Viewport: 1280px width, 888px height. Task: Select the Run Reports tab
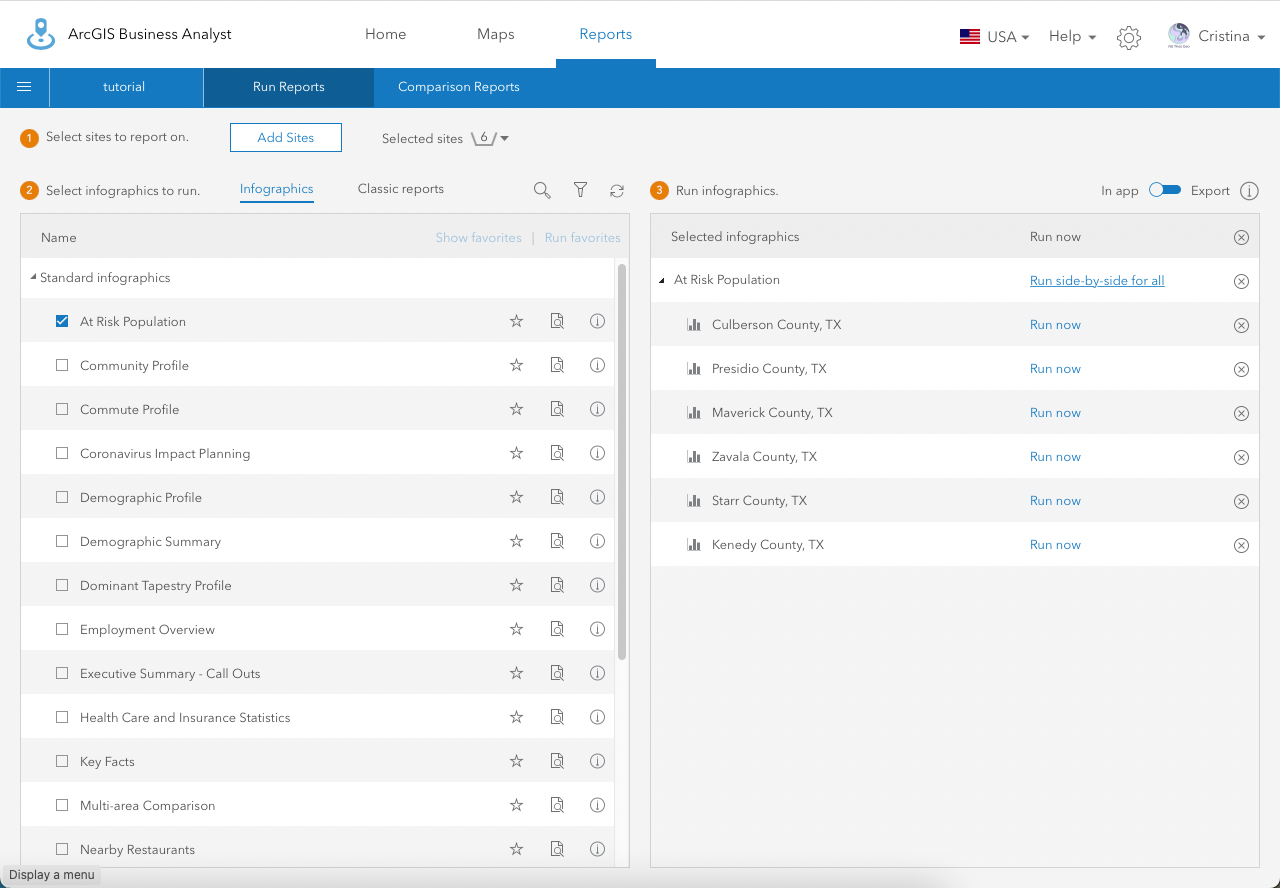pos(289,87)
